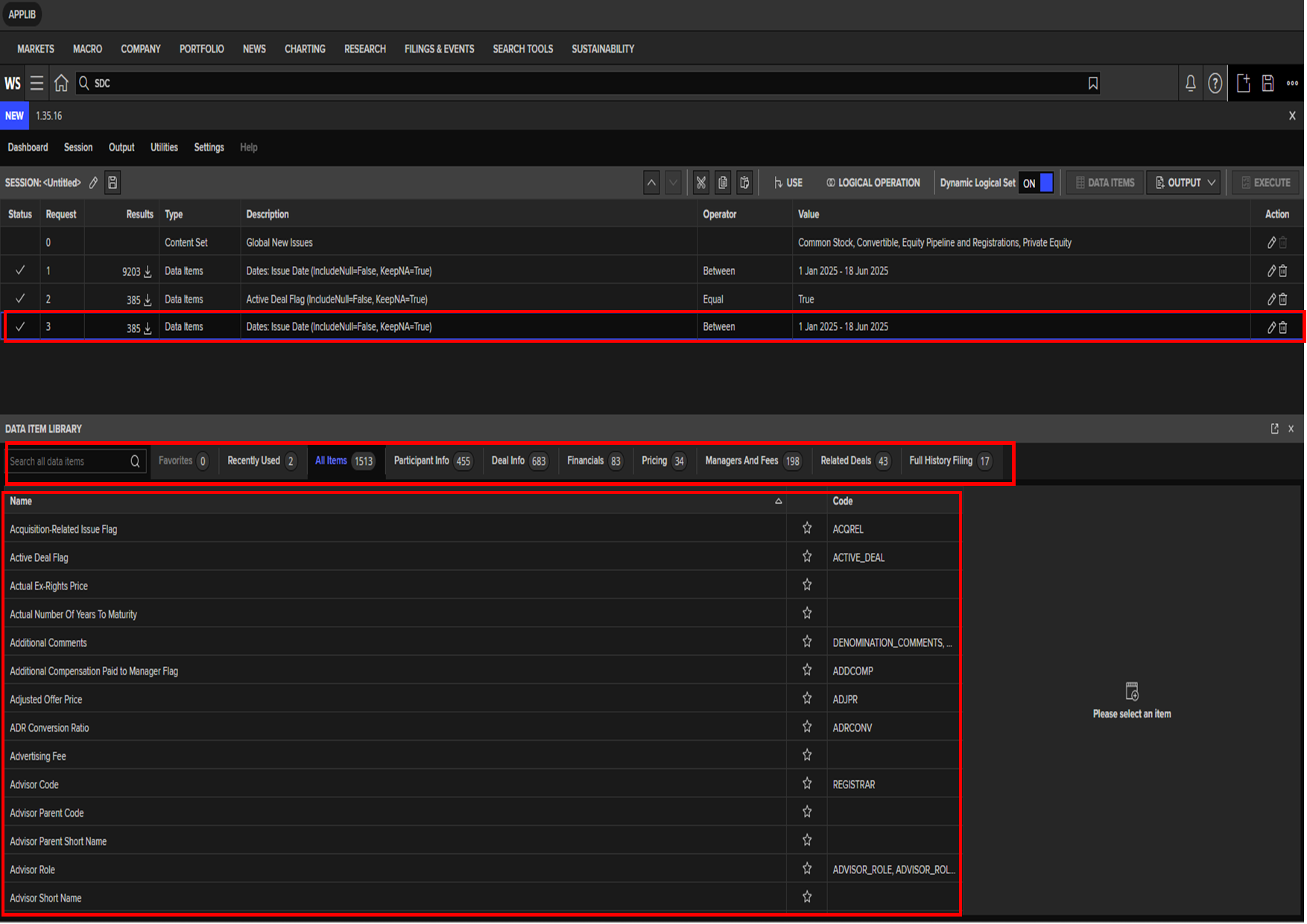Pop out the Data Item Library panel

[1274, 429]
